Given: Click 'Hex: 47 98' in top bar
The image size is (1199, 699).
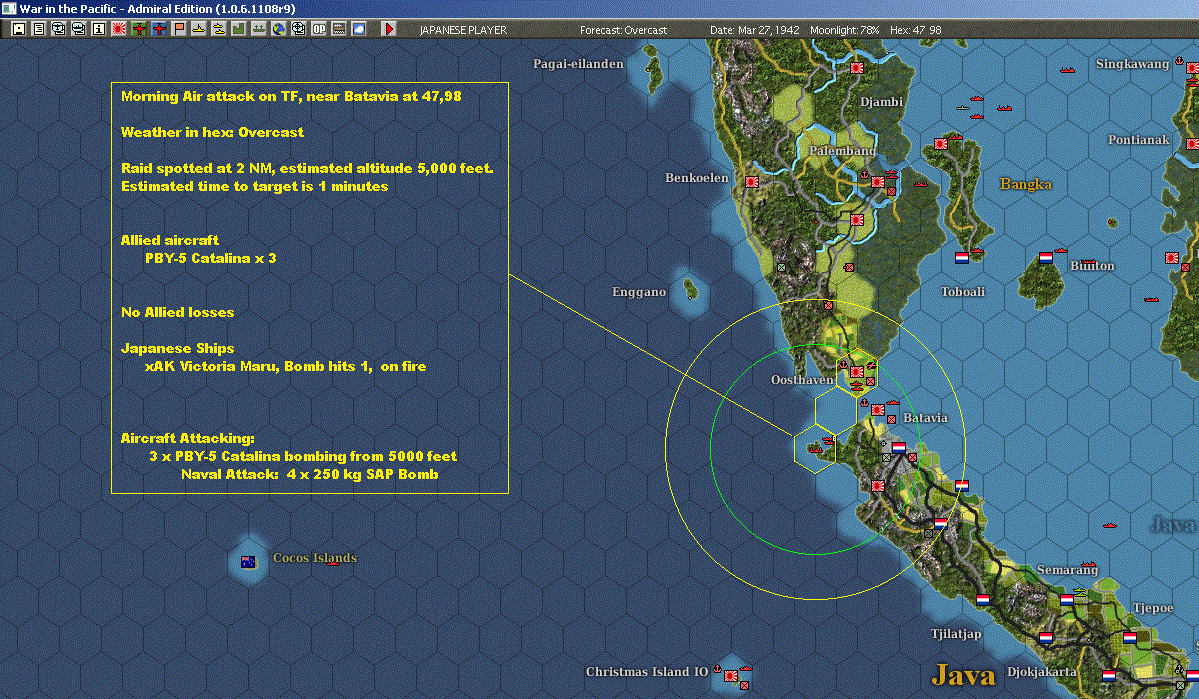Looking at the screenshot, I should click(x=915, y=30).
